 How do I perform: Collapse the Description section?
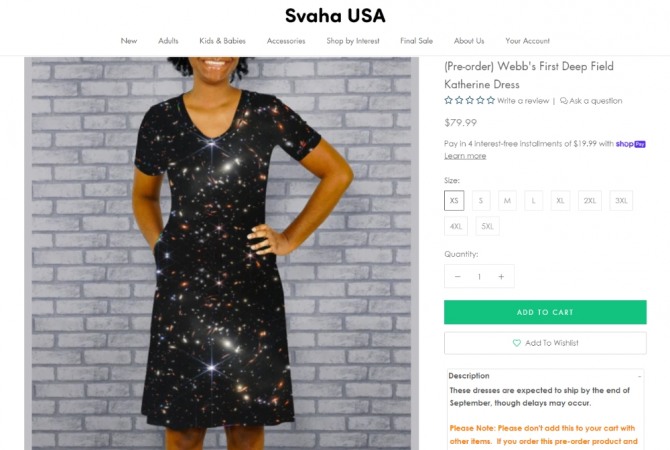639,376
